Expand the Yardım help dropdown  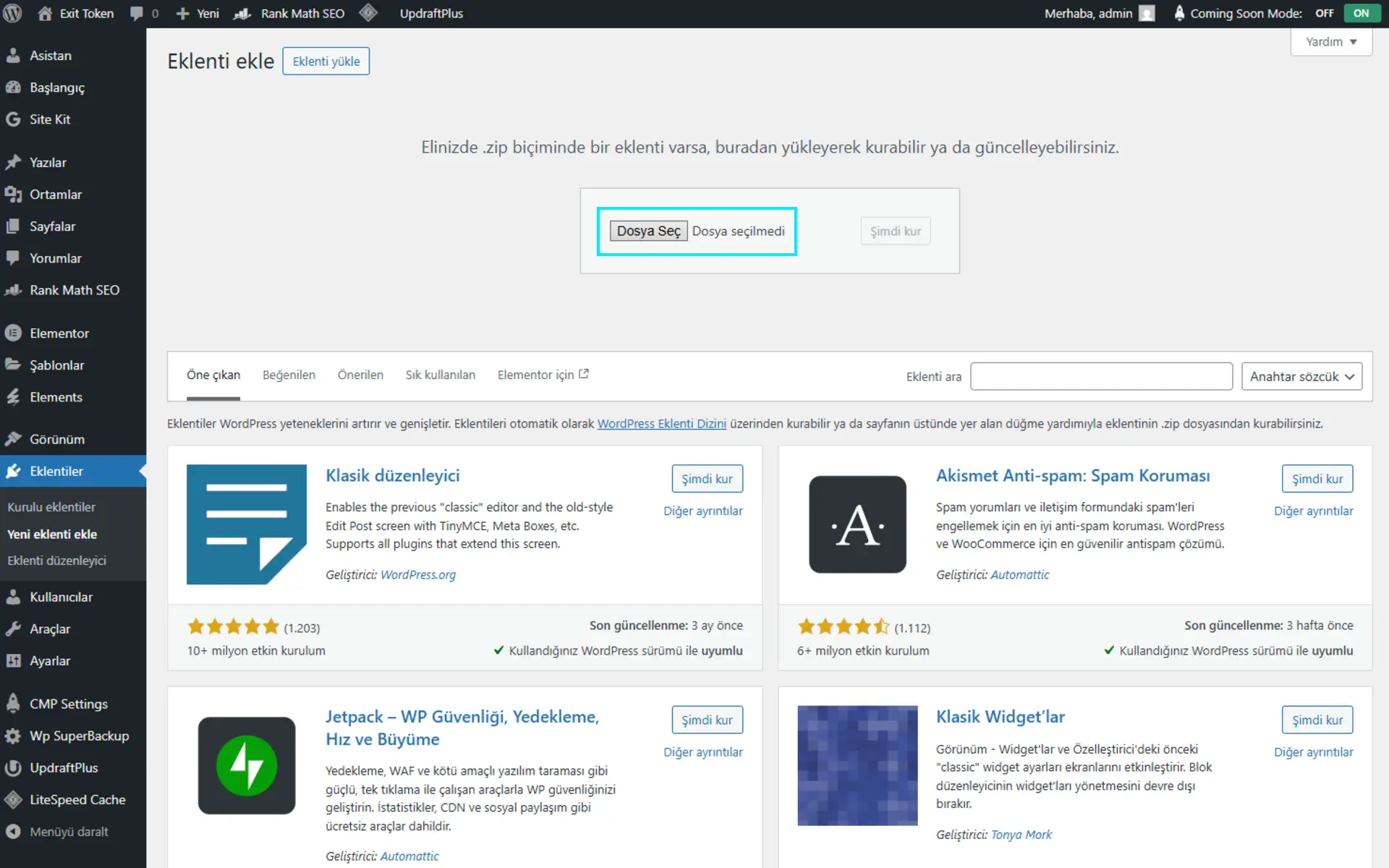pos(1331,42)
